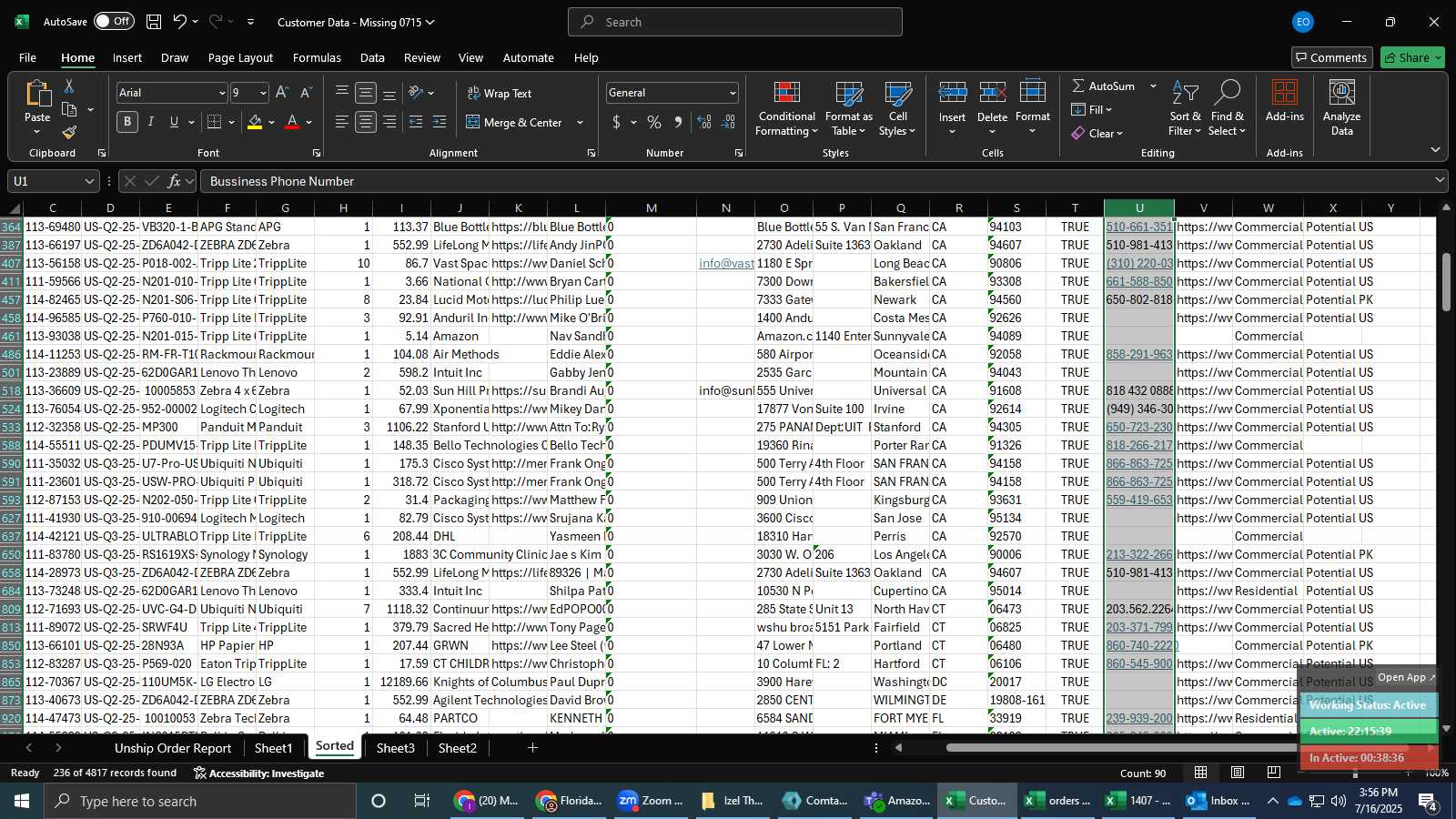Click the Share button
This screenshot has width=1456, height=819.
tap(1412, 57)
